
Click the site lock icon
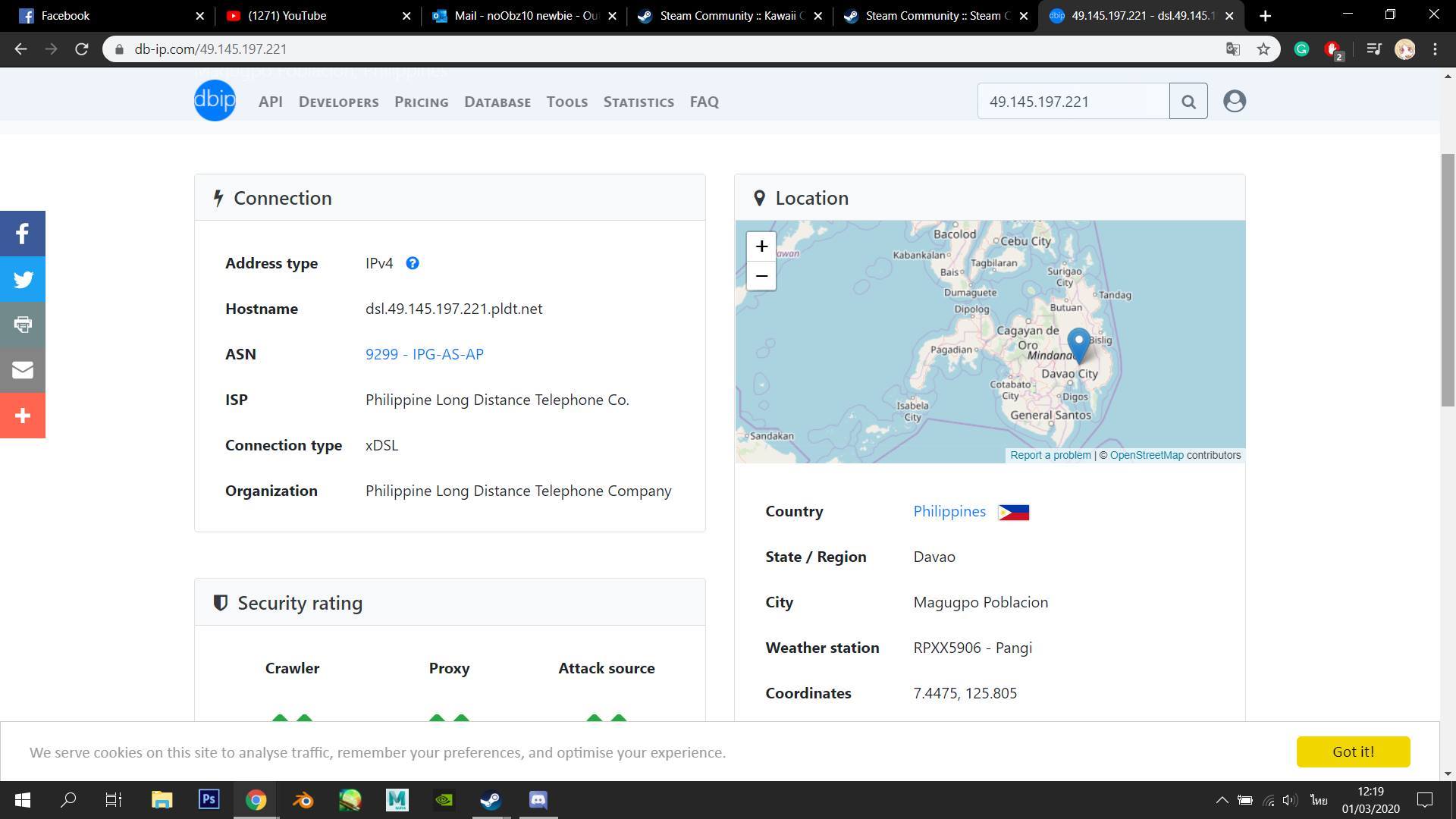point(119,49)
